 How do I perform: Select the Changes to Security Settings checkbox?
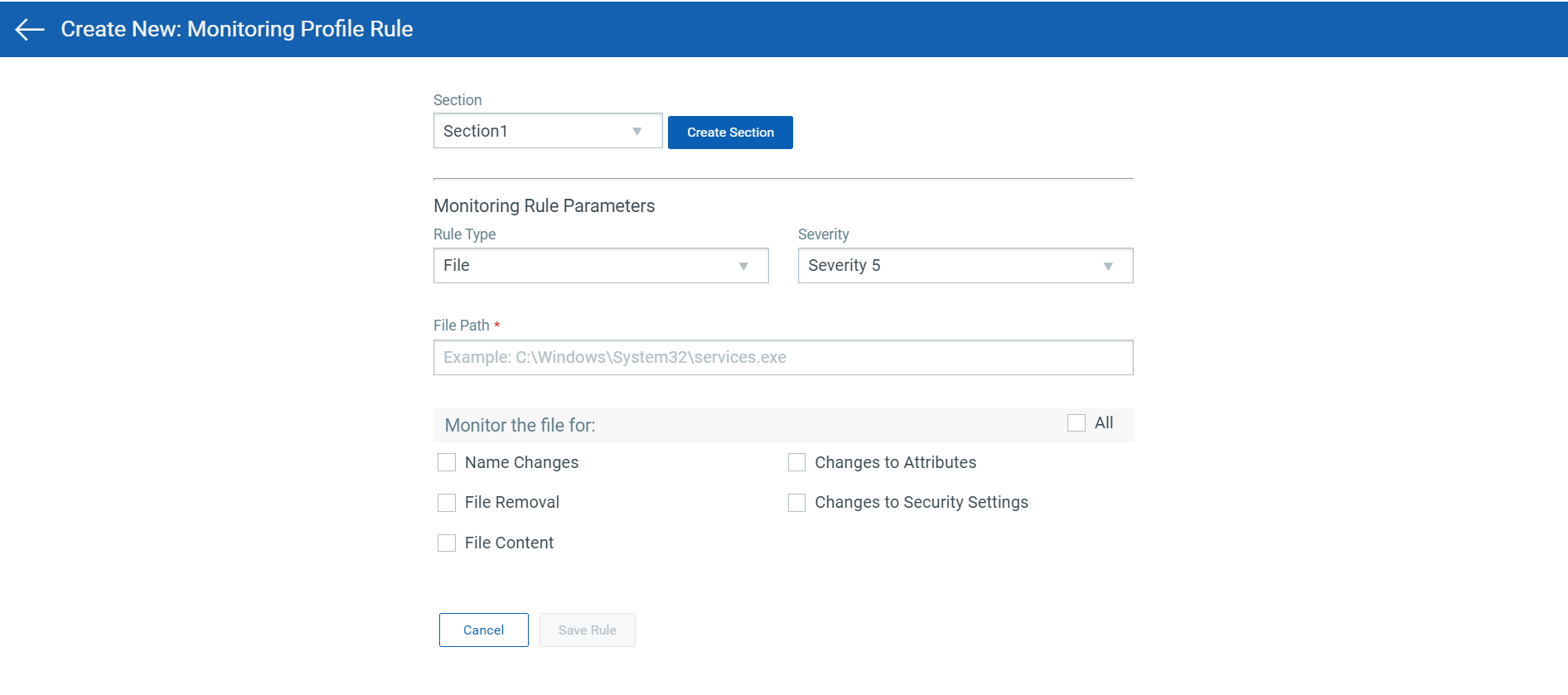pyautogui.click(x=796, y=503)
